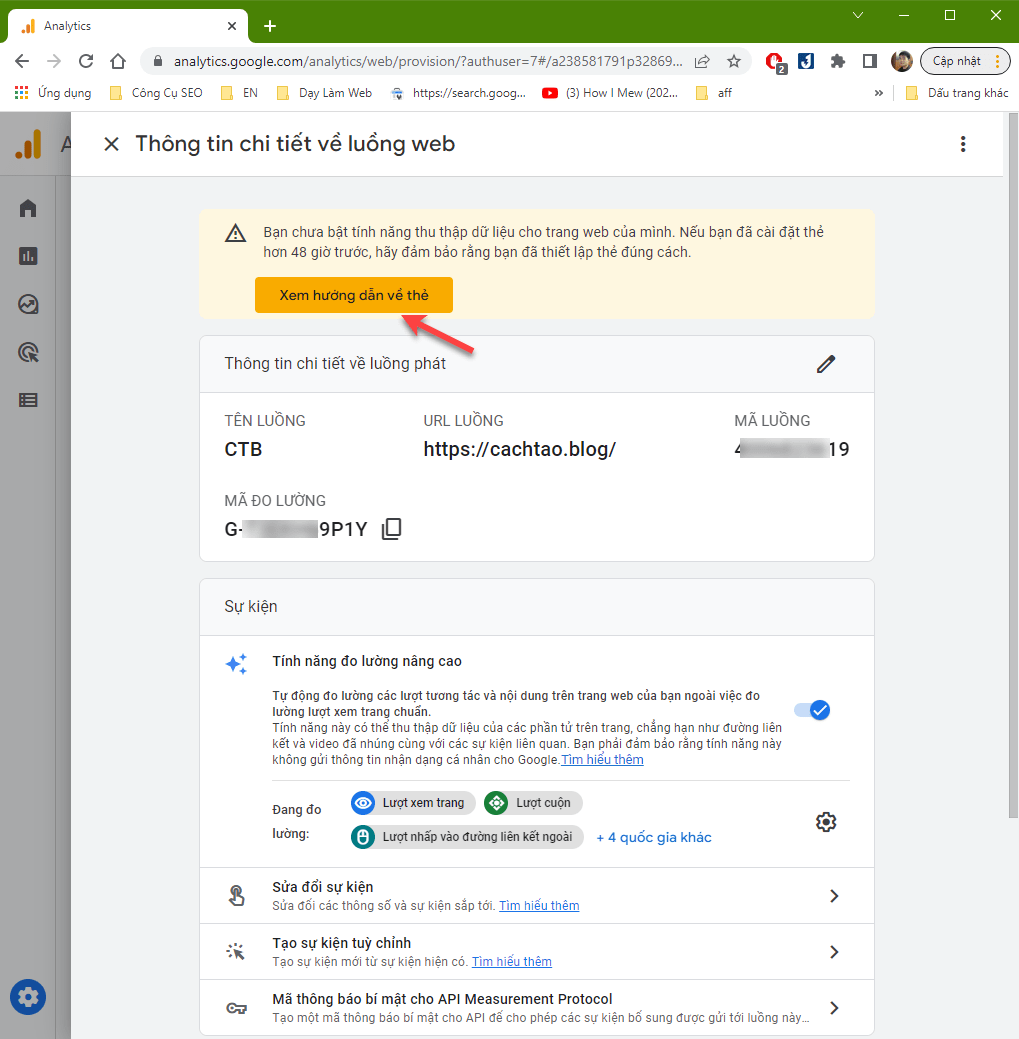Click the Cập nhật update button
Image resolution: width=1019 pixels, height=1039 pixels.
click(965, 61)
